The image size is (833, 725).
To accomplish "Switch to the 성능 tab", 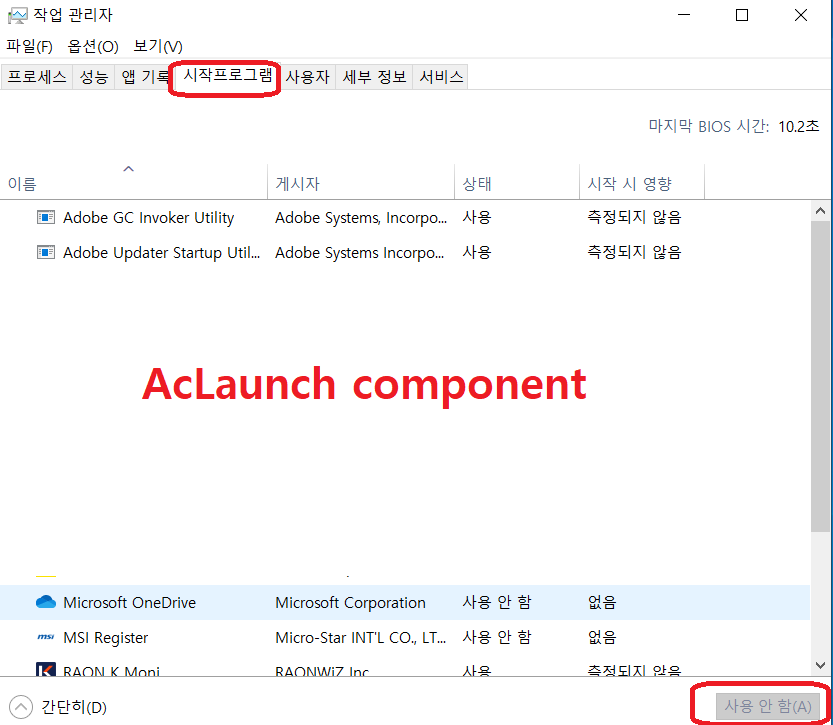I will tap(94, 77).
